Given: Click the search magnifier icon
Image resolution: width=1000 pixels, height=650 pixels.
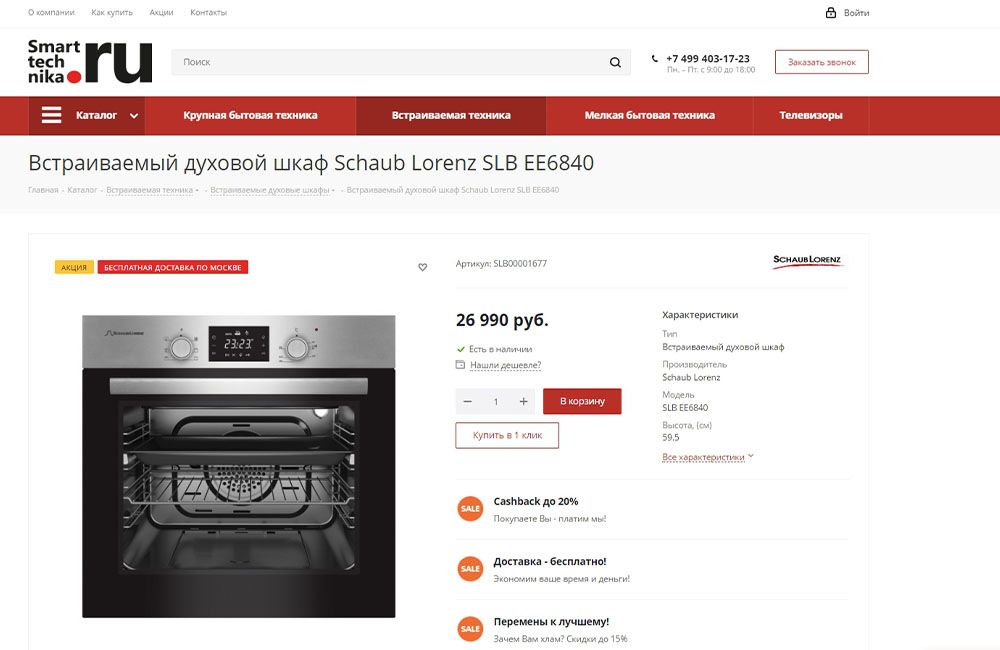Looking at the screenshot, I should point(615,63).
